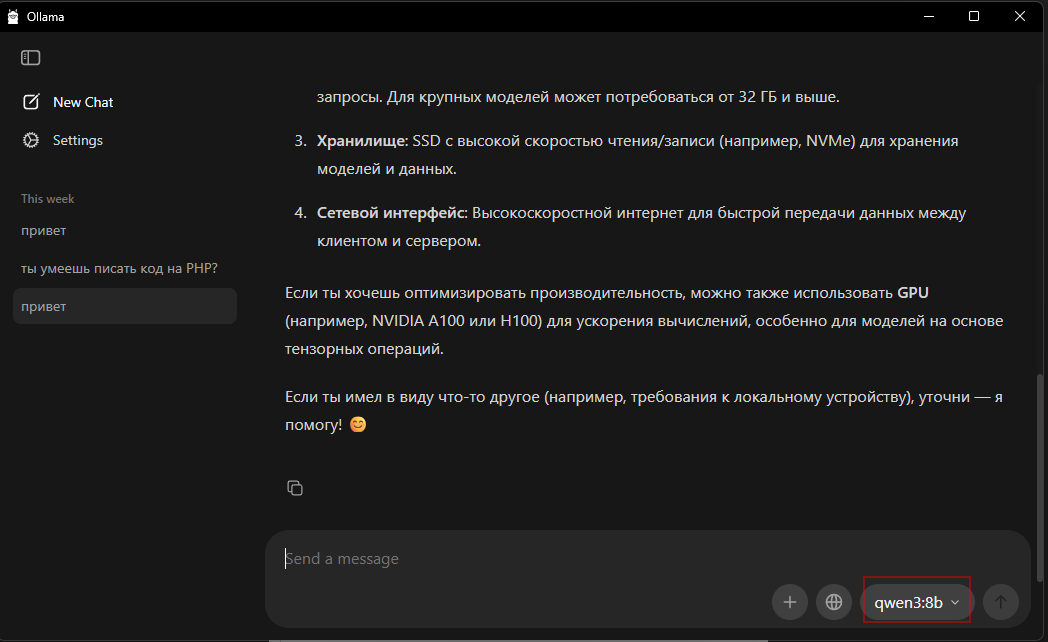Click the chevron next to qwen3:8b
1048x642 pixels.
click(955, 602)
